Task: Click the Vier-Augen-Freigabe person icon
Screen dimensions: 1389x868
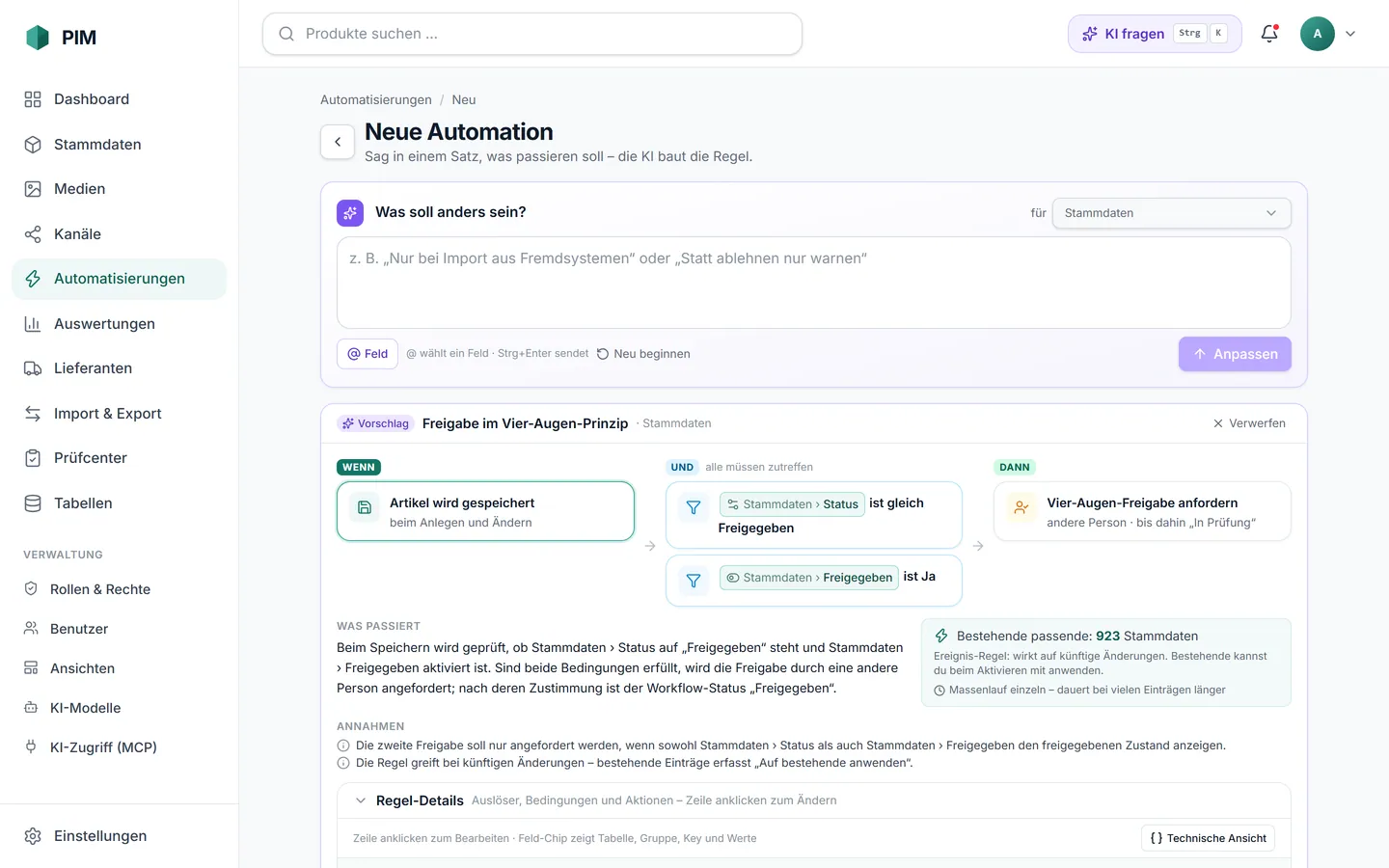Action: (x=1021, y=507)
